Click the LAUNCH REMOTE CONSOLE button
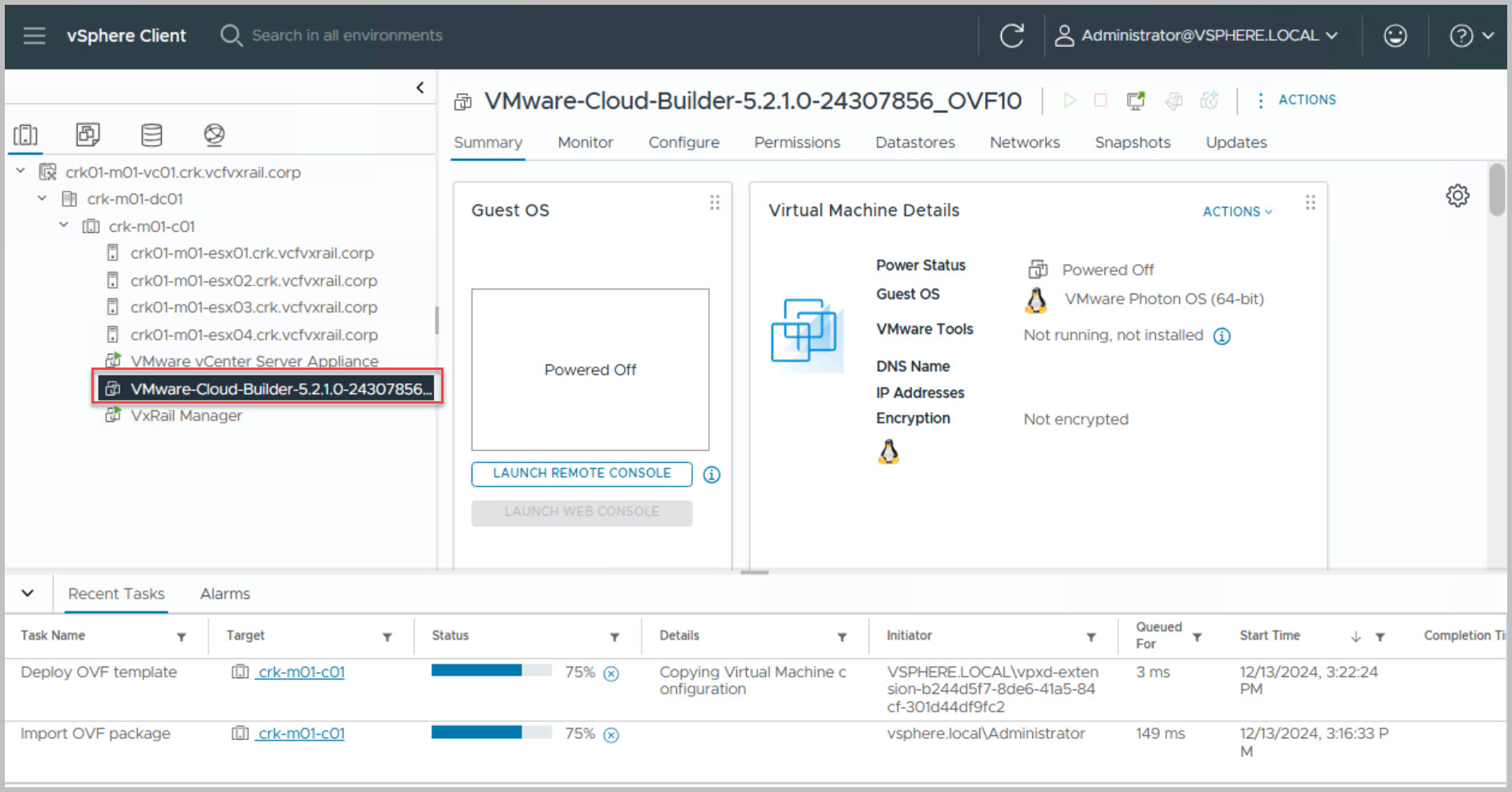The image size is (1512, 792). coord(582,473)
